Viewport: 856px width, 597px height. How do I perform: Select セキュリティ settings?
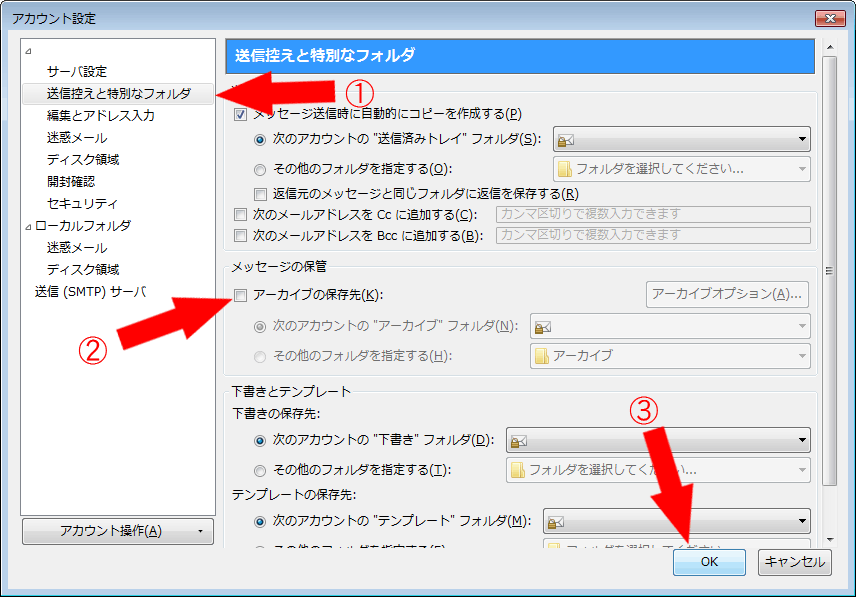pyautogui.click(x=82, y=204)
